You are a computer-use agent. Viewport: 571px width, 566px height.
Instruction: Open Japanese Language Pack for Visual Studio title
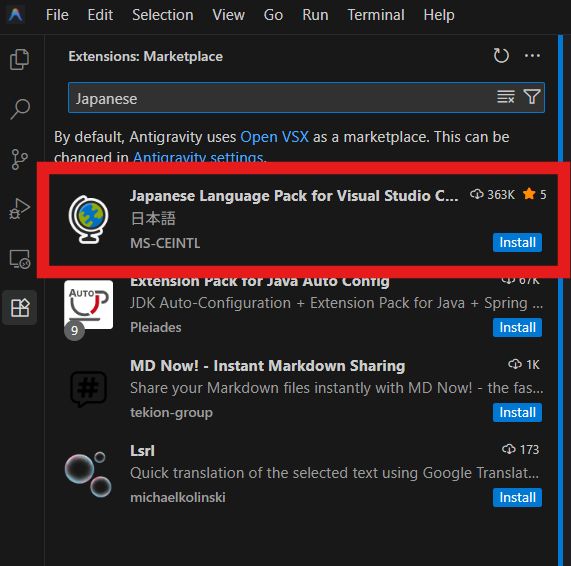(x=294, y=196)
